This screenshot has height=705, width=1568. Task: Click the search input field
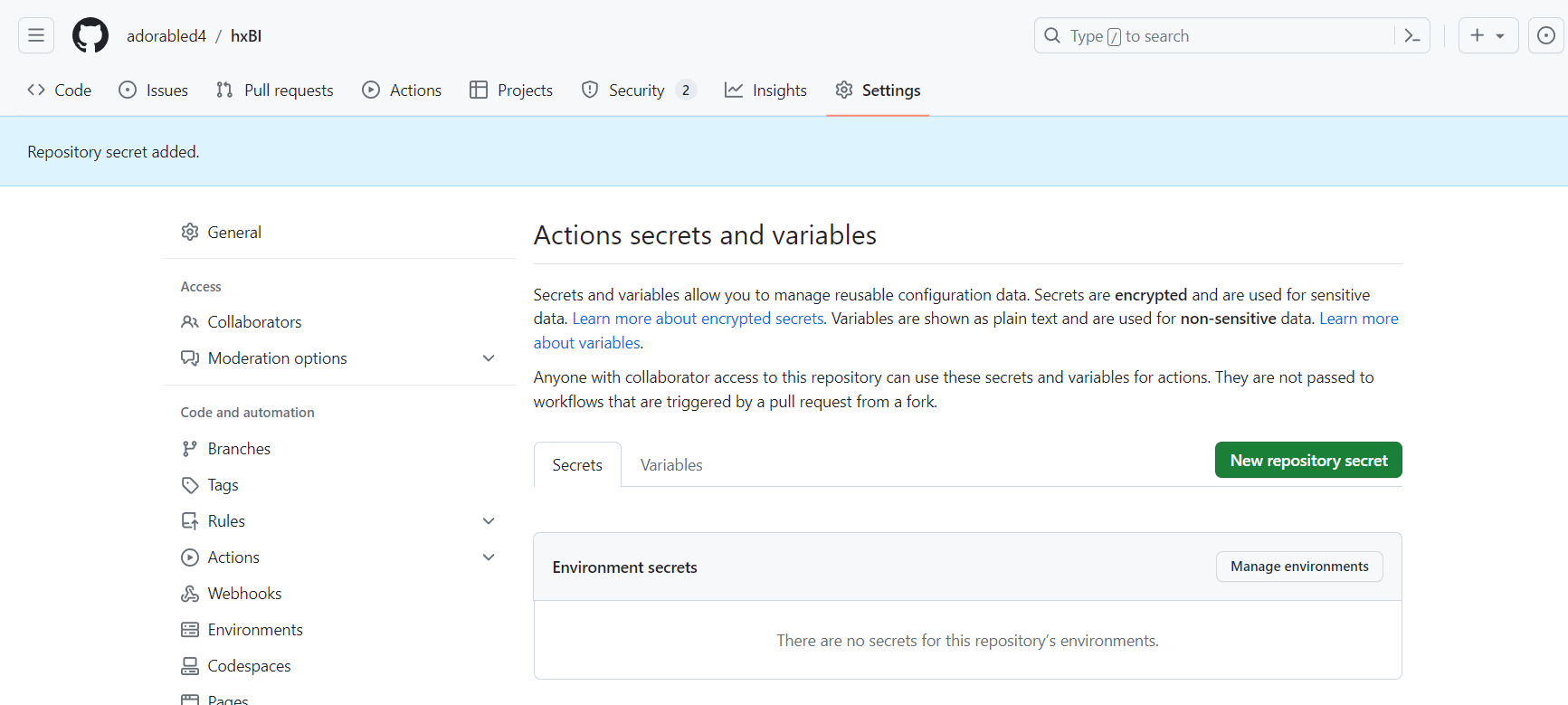[x=1212, y=36]
